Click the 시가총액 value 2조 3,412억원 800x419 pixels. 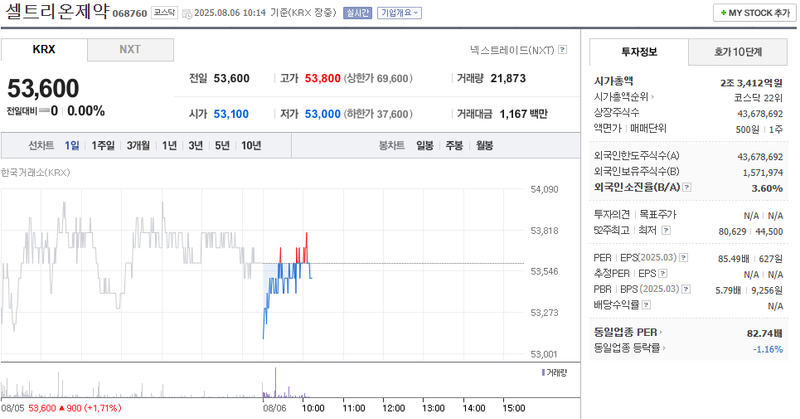[751, 82]
